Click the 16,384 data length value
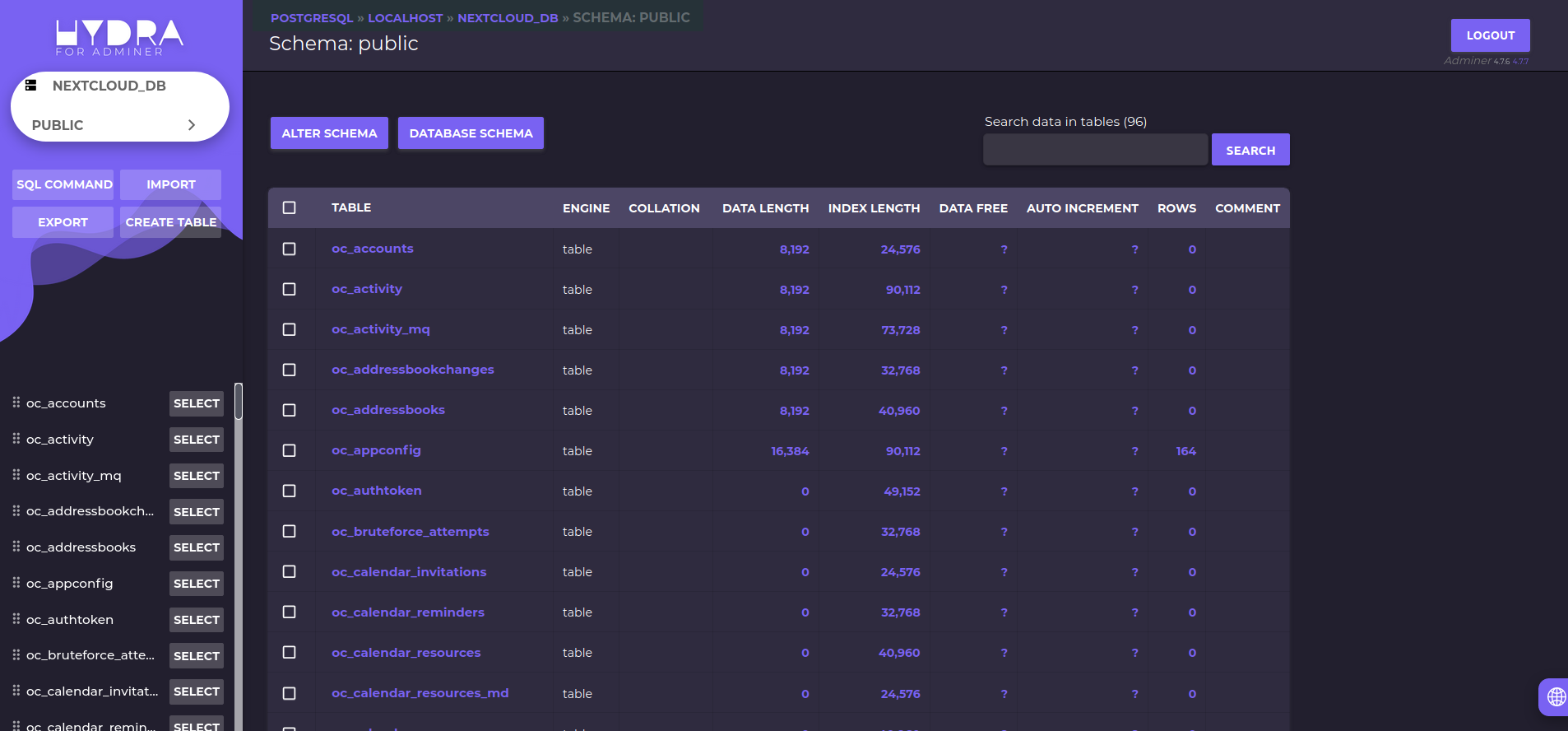 coord(790,451)
